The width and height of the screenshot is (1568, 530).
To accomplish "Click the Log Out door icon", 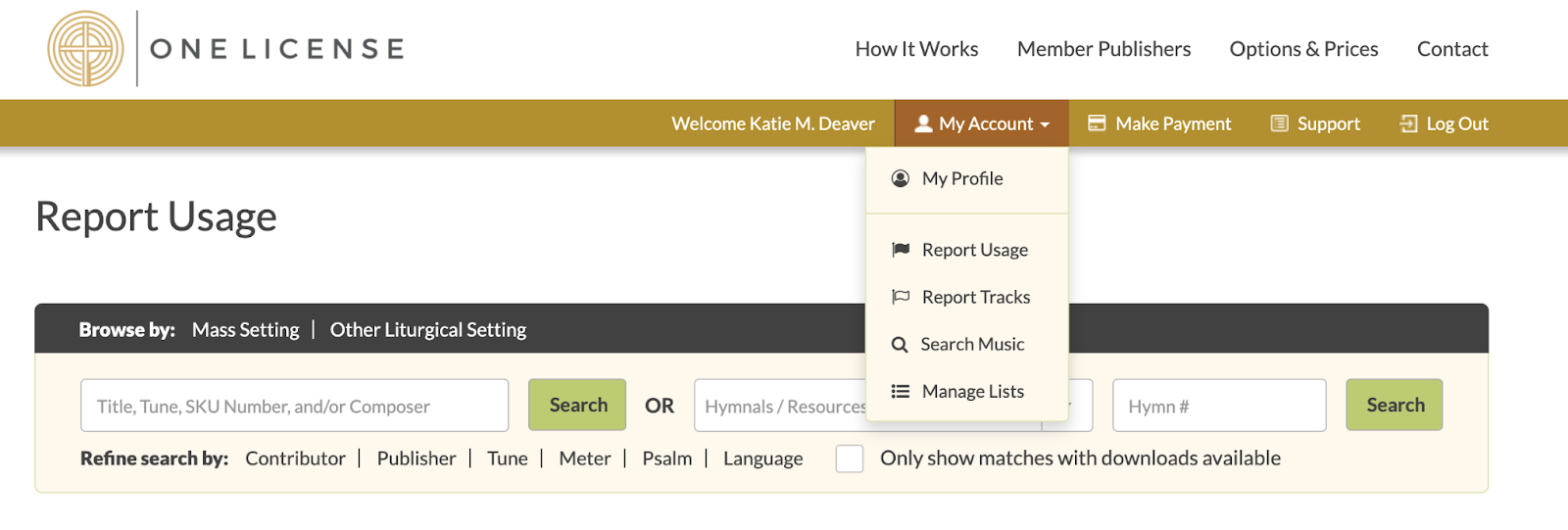I will click(x=1408, y=123).
